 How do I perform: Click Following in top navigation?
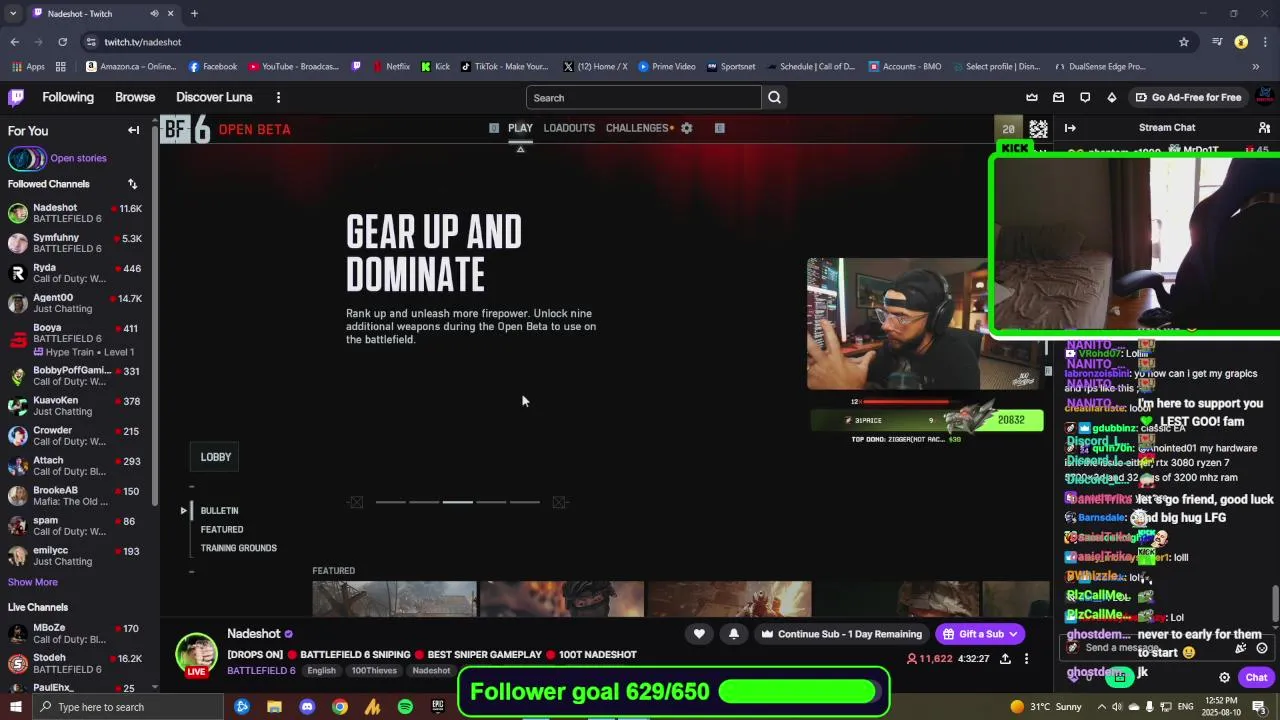tap(68, 97)
